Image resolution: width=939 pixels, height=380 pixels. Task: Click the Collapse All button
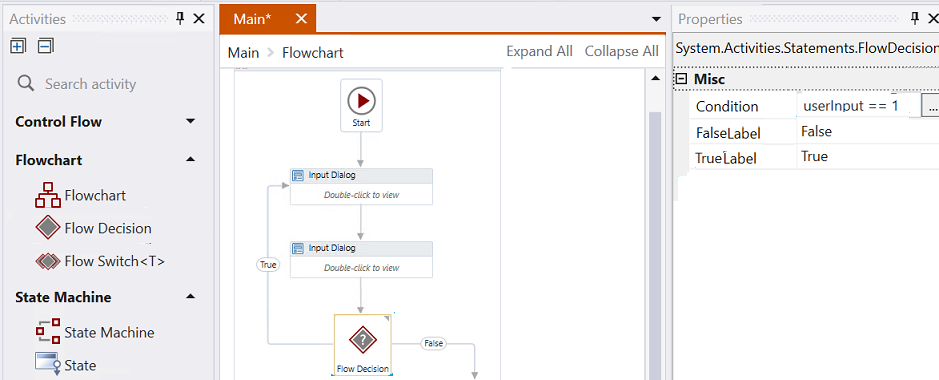pos(622,51)
